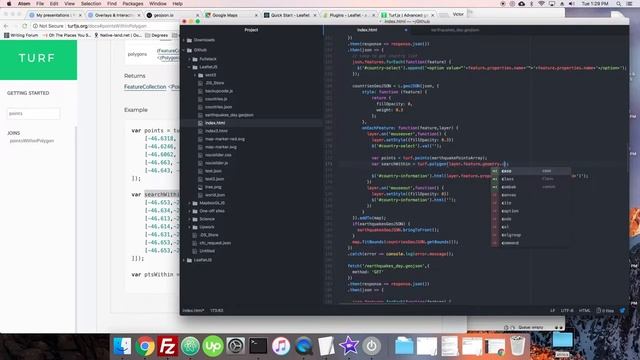The width and height of the screenshot is (640, 360).
Task: Switch to earthquakes_day.geojson editor tab
Action: (x=455, y=30)
